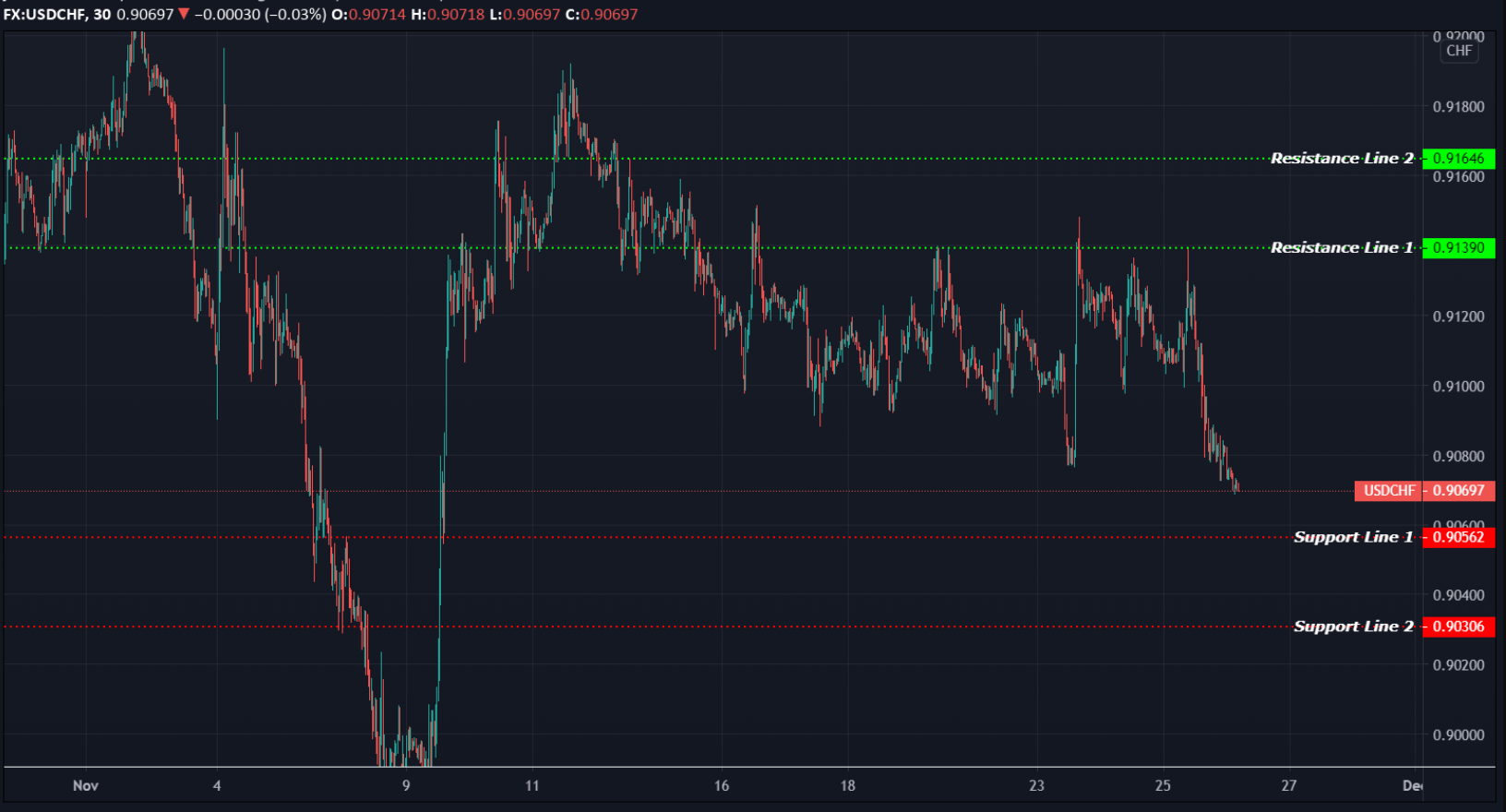The height and width of the screenshot is (812, 1506).
Task: Click the 9 date on time axis
Action: [406, 786]
